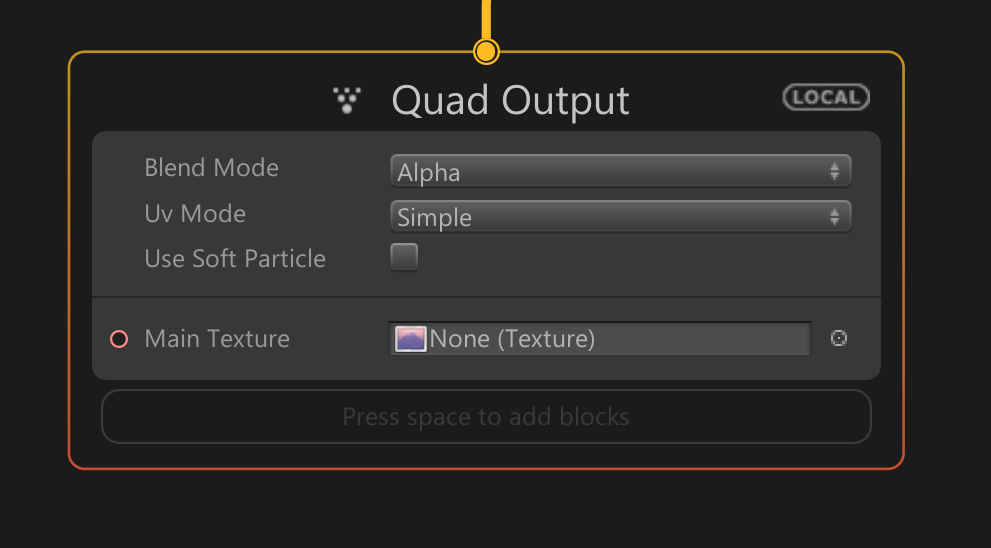Open the texture object picker circle
The width and height of the screenshot is (991, 548).
[x=839, y=338]
